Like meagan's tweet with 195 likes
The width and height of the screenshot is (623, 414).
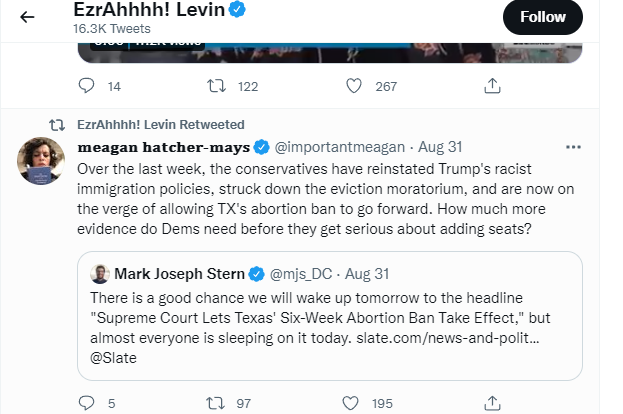pos(350,403)
